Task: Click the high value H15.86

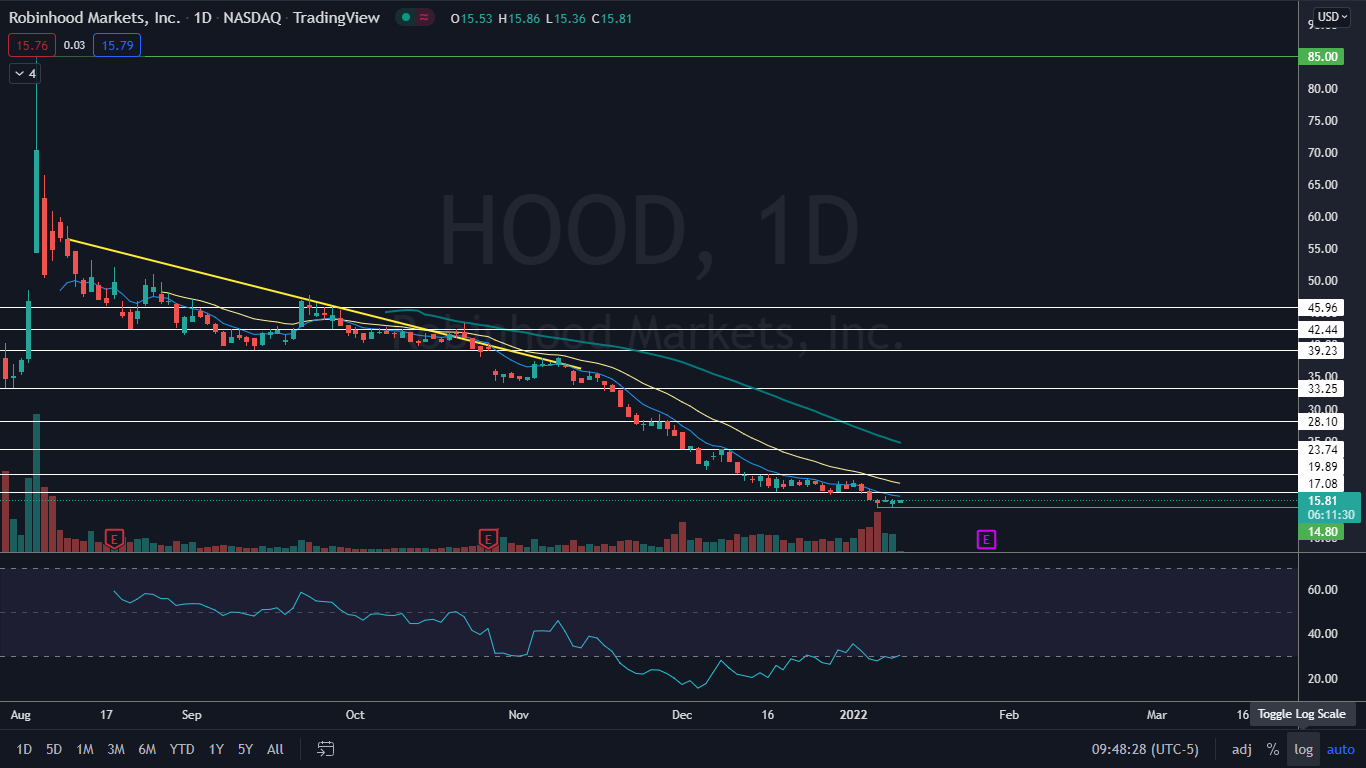Action: coord(519,18)
